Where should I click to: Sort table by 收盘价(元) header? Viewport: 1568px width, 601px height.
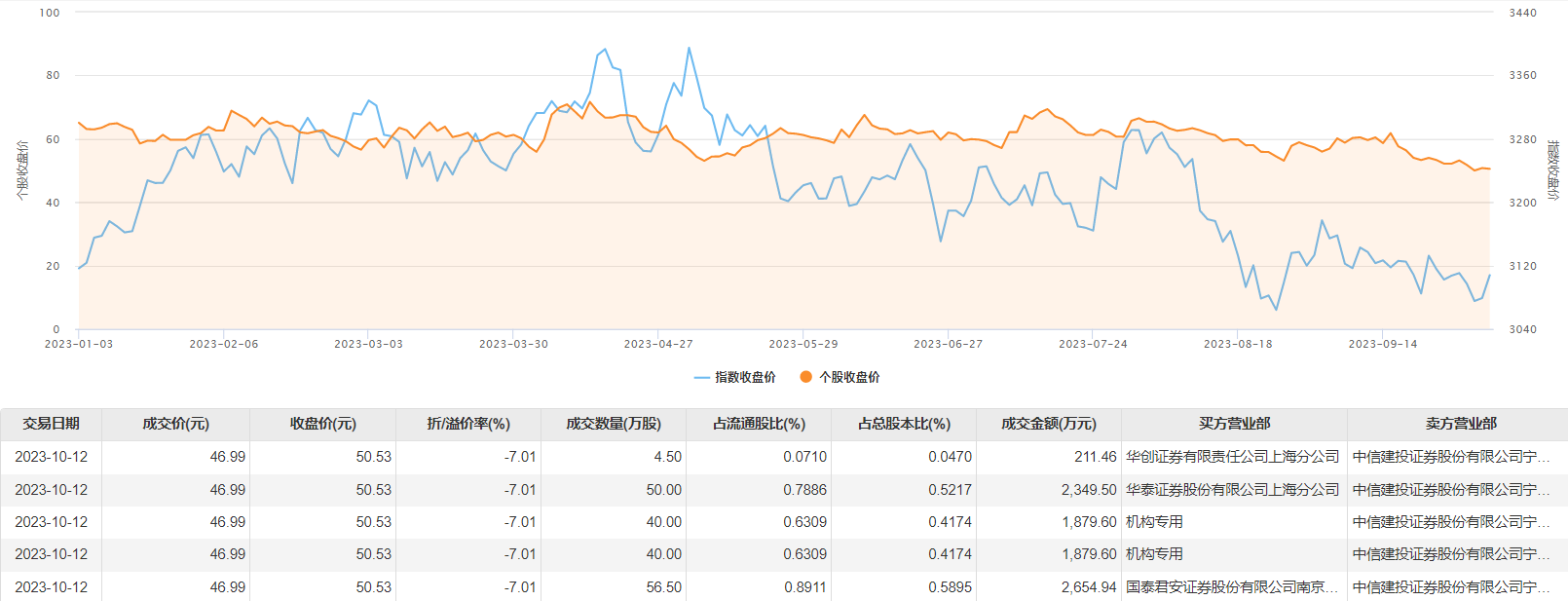322,424
